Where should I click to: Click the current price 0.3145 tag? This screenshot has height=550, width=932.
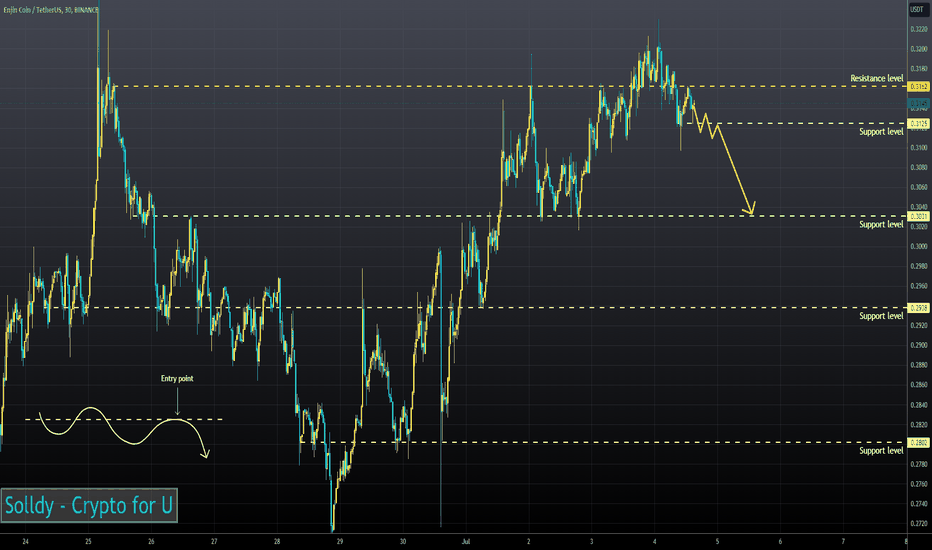(x=918, y=104)
